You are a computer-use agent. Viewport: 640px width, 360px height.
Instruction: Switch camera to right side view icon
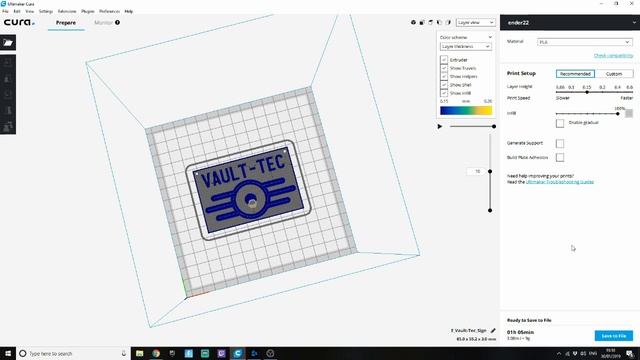[448, 22]
